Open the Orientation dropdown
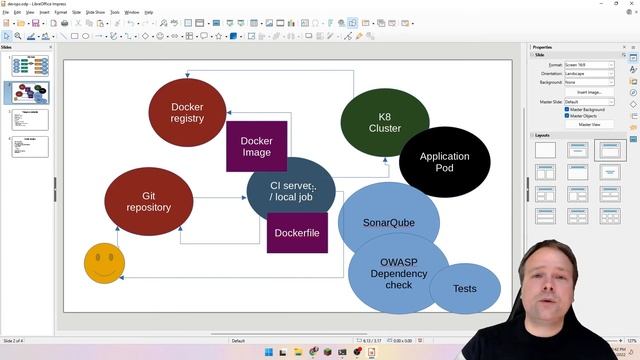Viewport: 640px width, 360px height. pos(589,73)
